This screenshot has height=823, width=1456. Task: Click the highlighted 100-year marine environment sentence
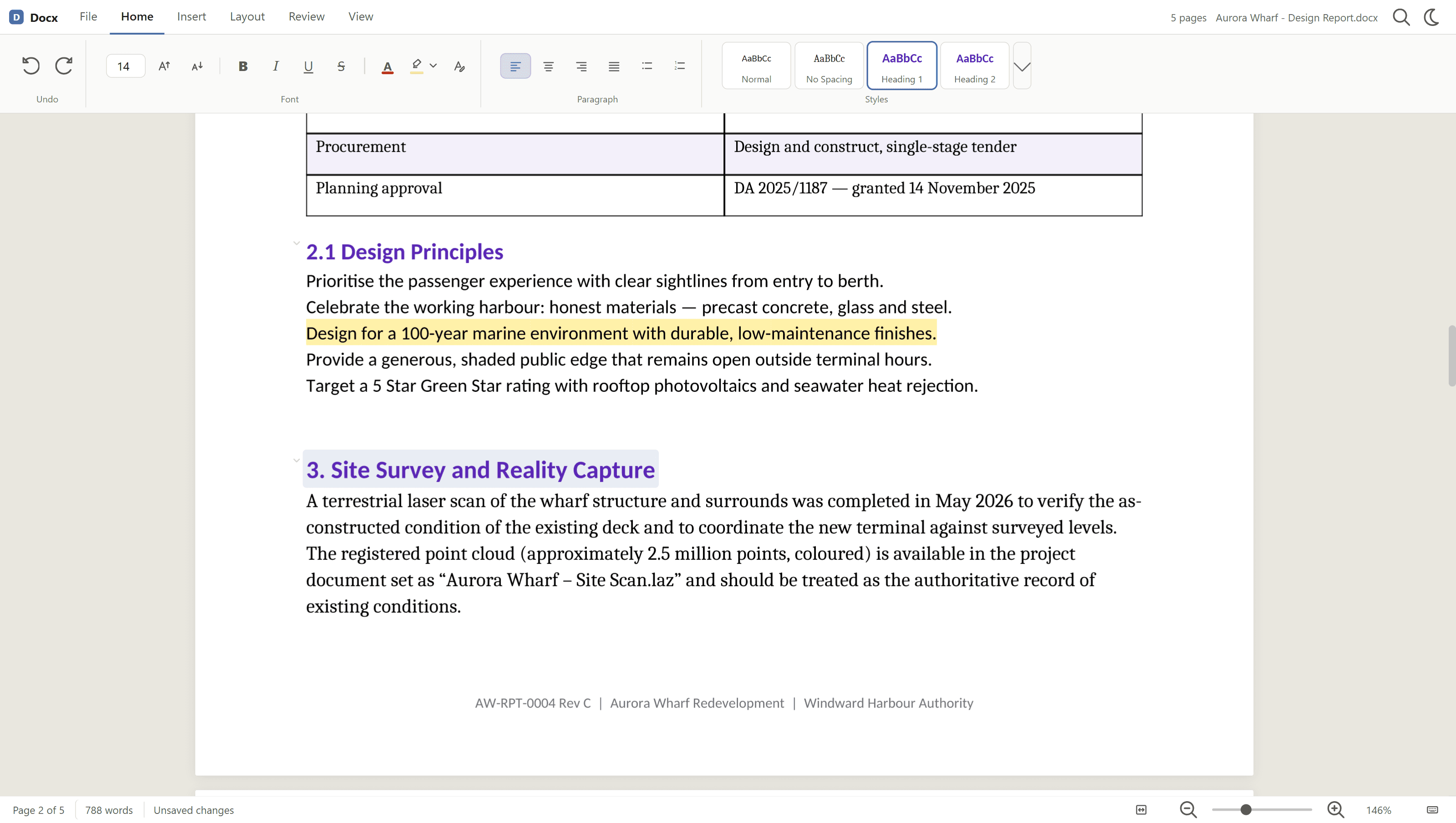pos(621,333)
